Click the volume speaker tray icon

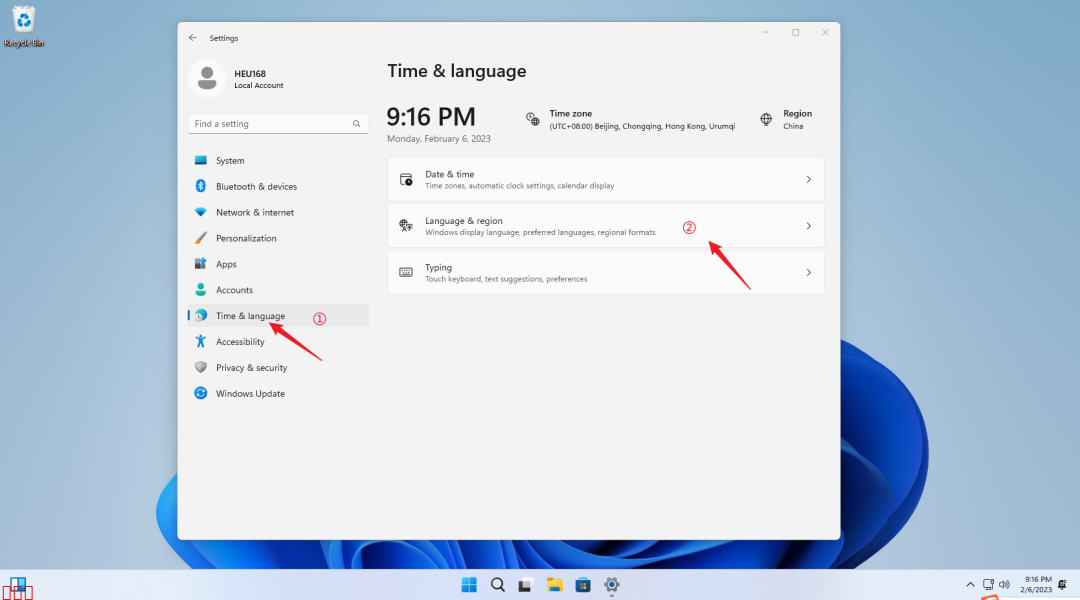pyautogui.click(x=1005, y=585)
